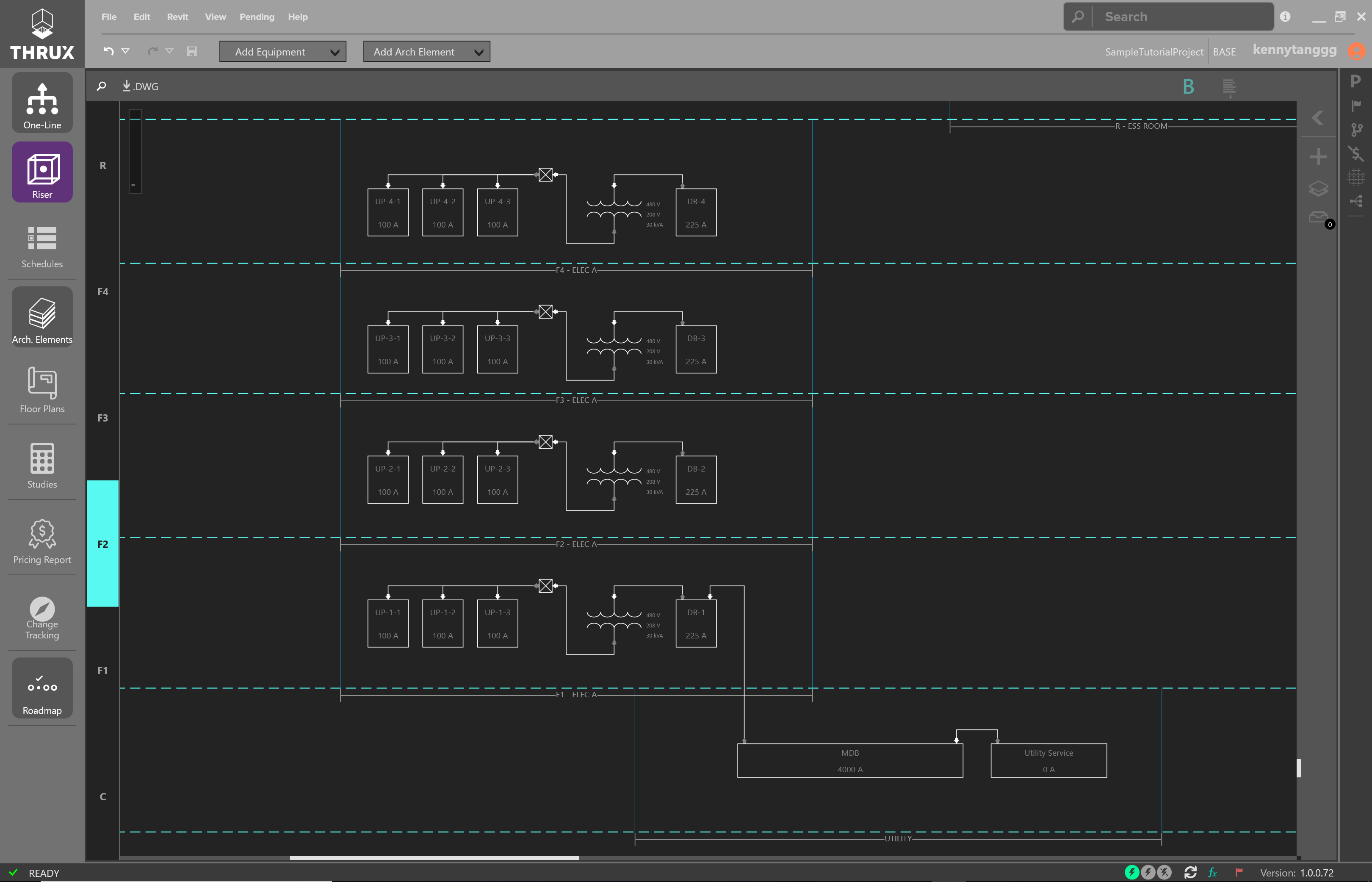Open the Add Arch Element dropdown
The height and width of the screenshot is (882, 1372).
(426, 52)
